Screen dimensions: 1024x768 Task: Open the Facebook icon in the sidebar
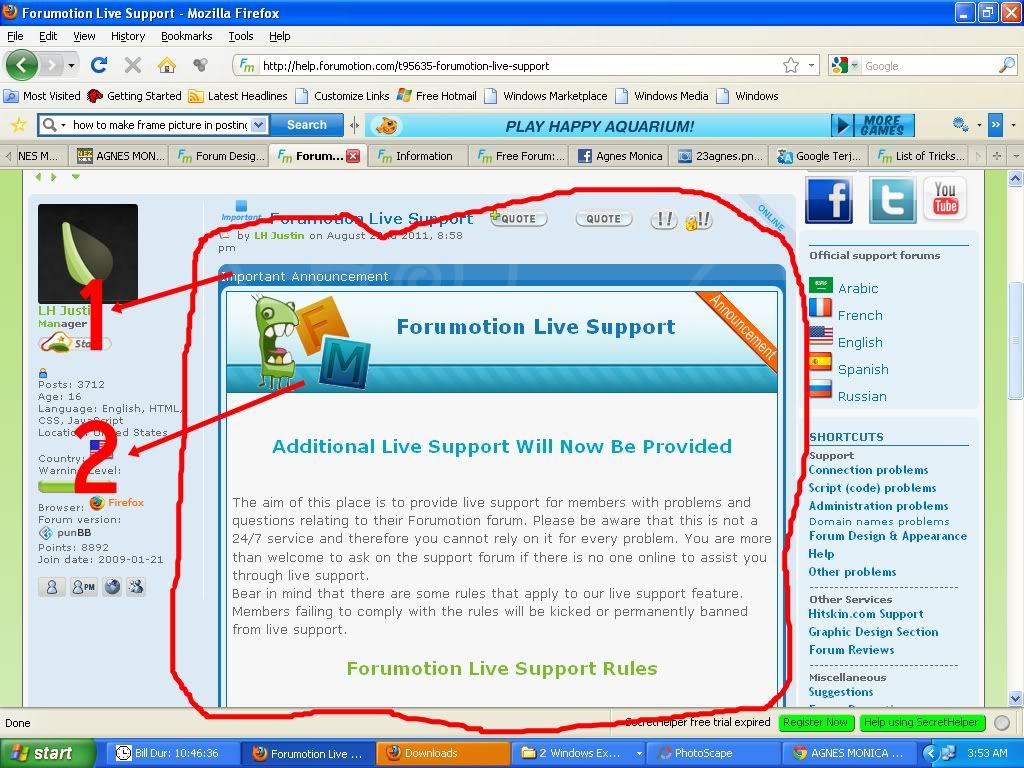(829, 200)
